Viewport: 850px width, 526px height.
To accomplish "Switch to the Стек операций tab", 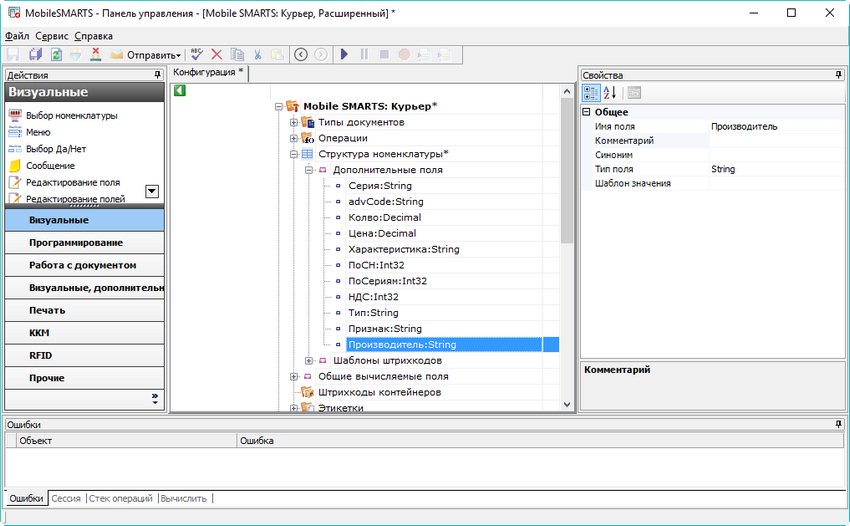I will [x=121, y=498].
